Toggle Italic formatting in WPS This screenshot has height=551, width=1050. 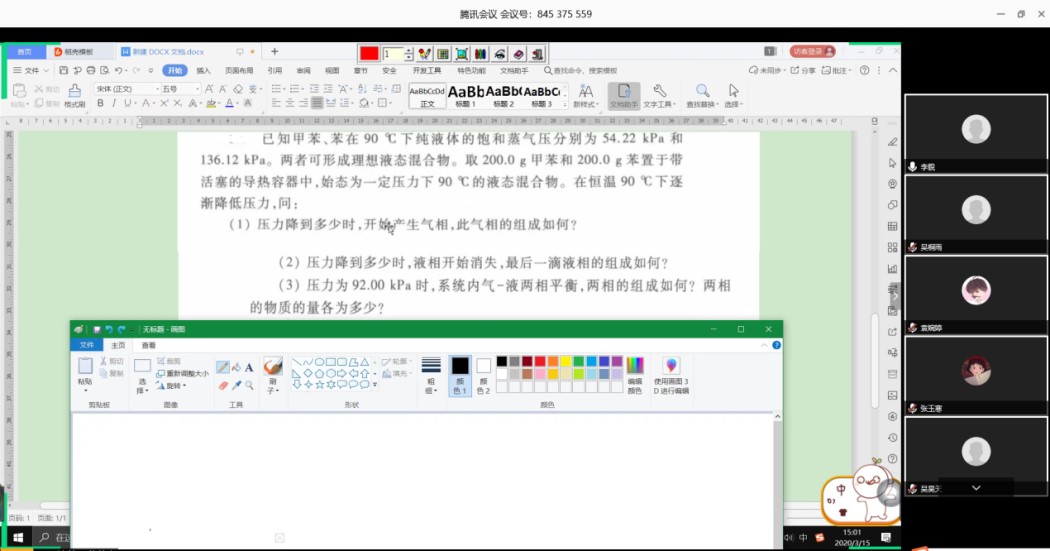(x=114, y=103)
